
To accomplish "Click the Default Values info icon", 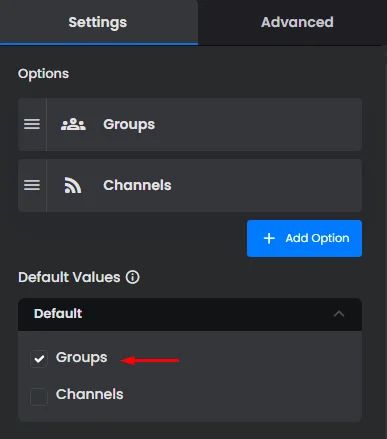I will [x=133, y=277].
